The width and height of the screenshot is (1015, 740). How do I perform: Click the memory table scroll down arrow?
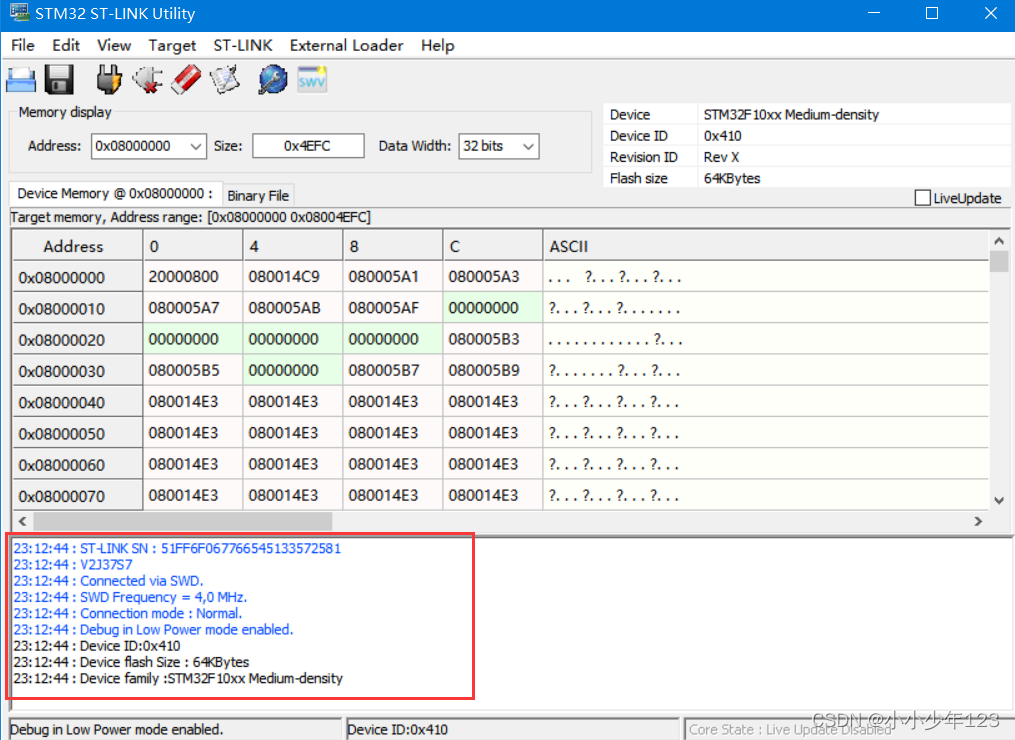[x=999, y=500]
